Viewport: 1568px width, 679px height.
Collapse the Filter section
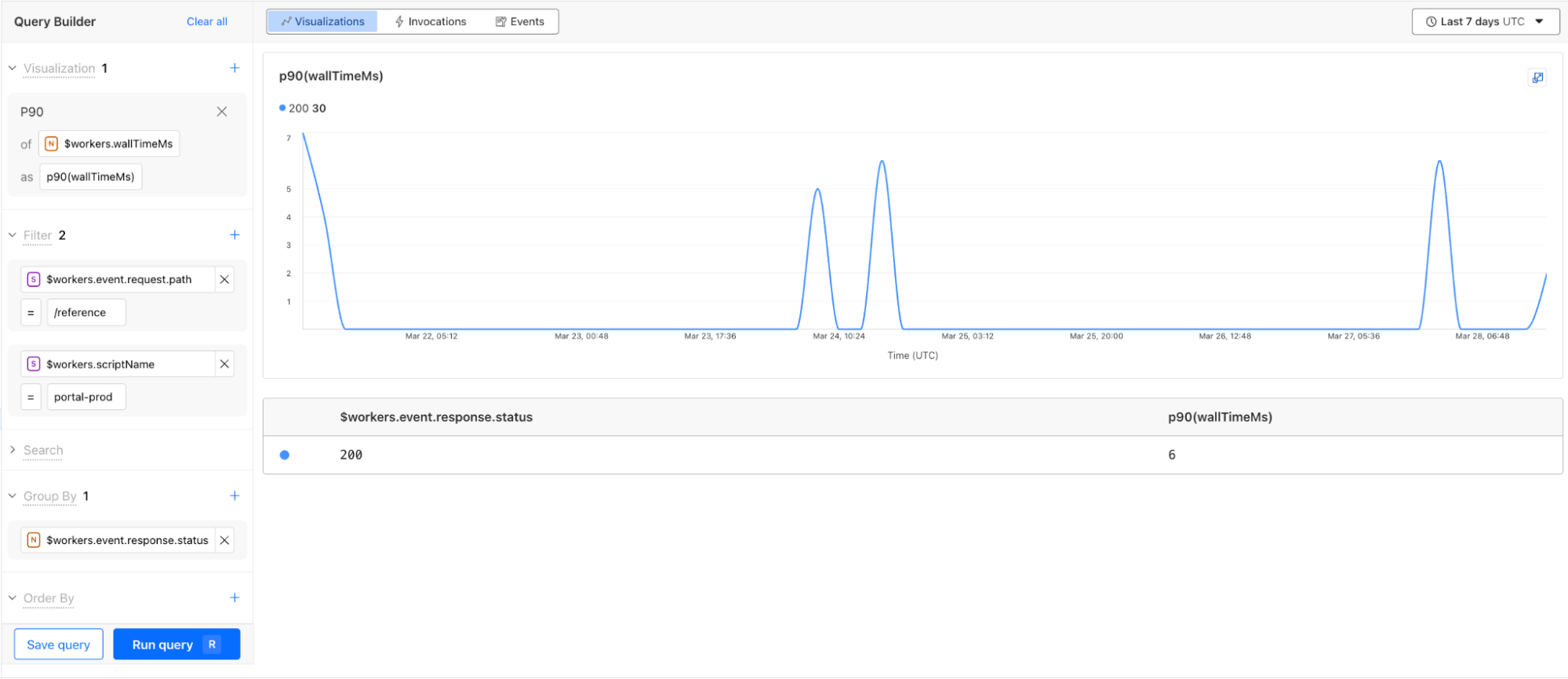click(x=13, y=235)
